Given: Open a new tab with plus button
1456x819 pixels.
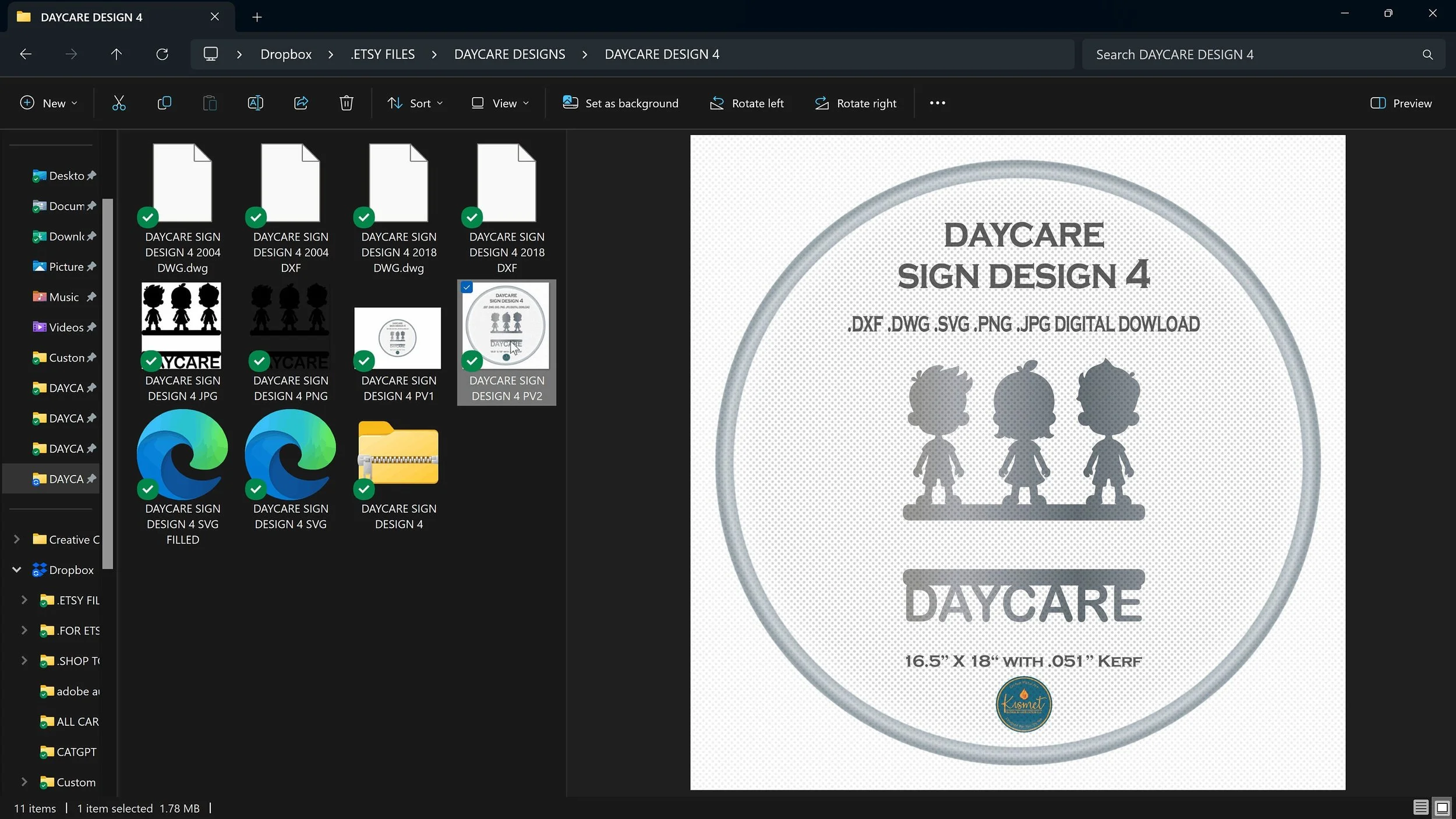Looking at the screenshot, I should [x=257, y=17].
